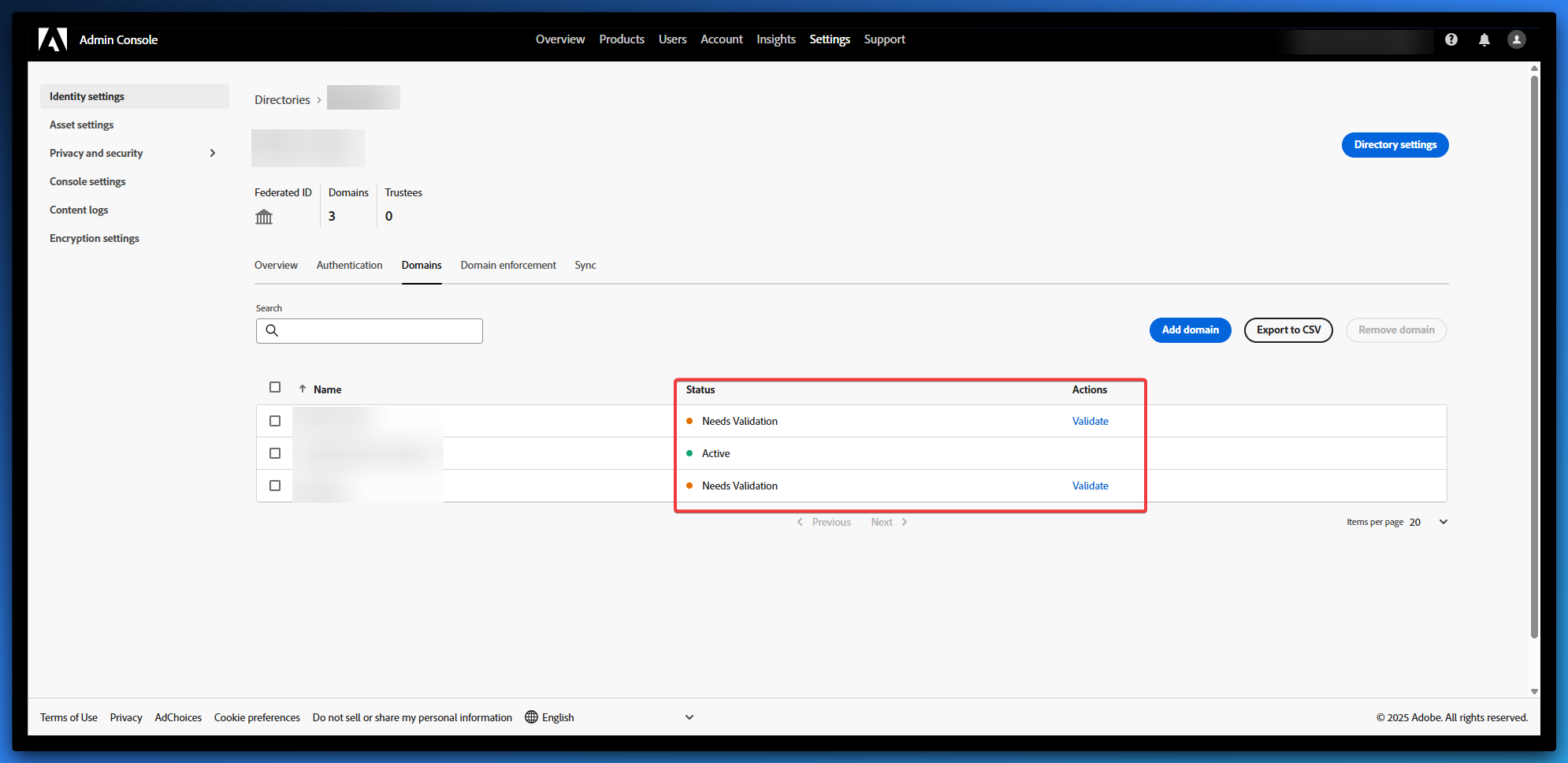Open the help question mark icon
Screen dimensions: 1568x763
point(1451,39)
